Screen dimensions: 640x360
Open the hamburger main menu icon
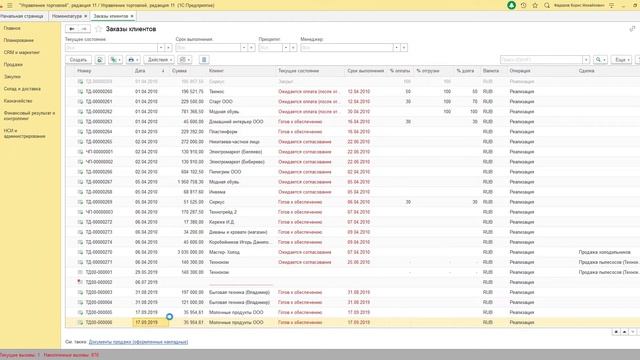click(10, 5)
